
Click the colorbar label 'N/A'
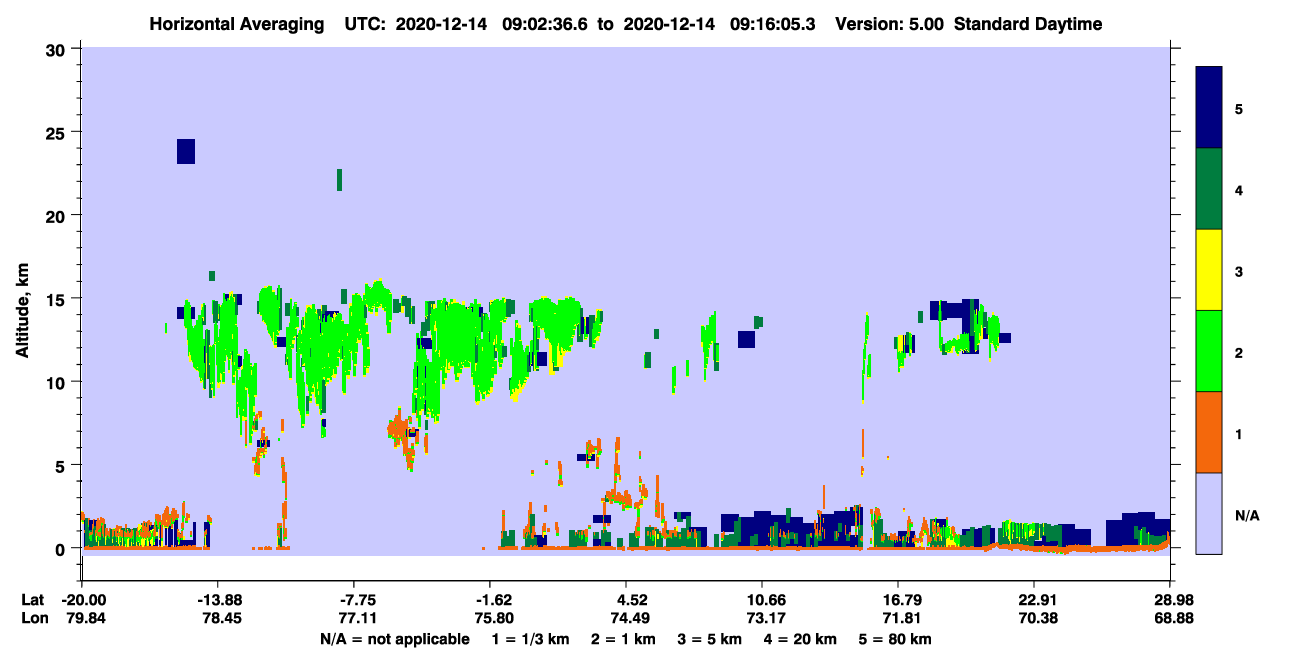[x=1246, y=515]
